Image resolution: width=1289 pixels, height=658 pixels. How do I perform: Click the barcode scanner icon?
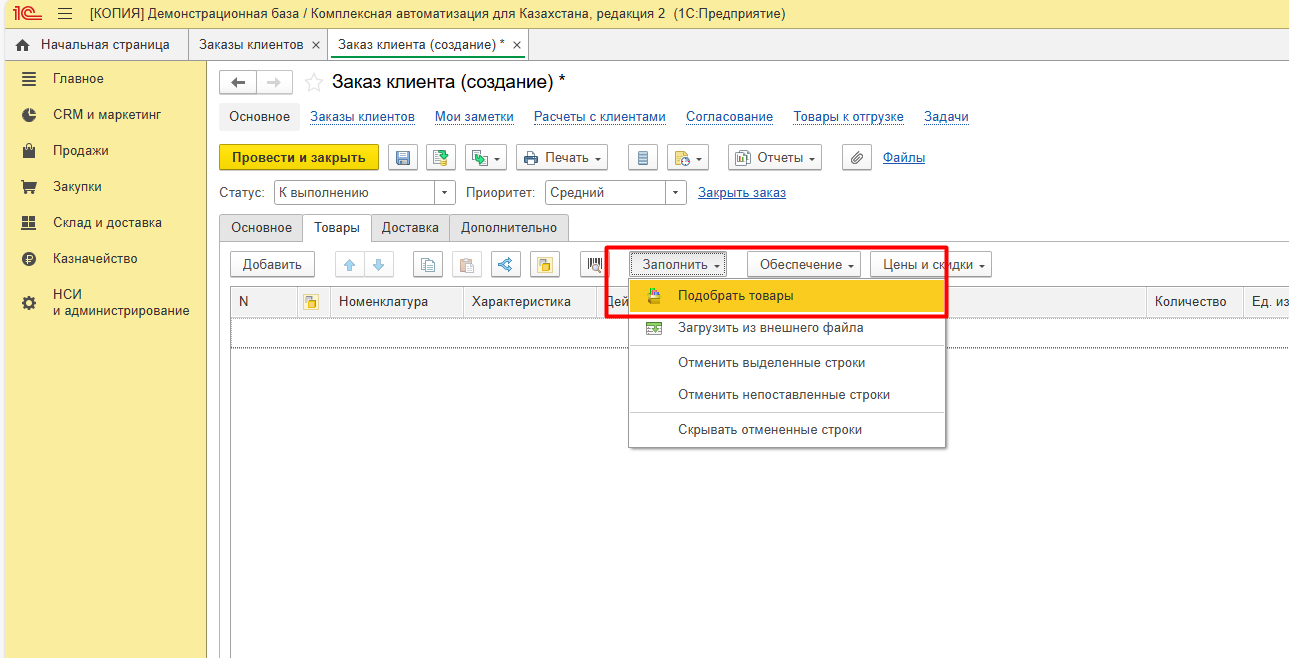594,265
